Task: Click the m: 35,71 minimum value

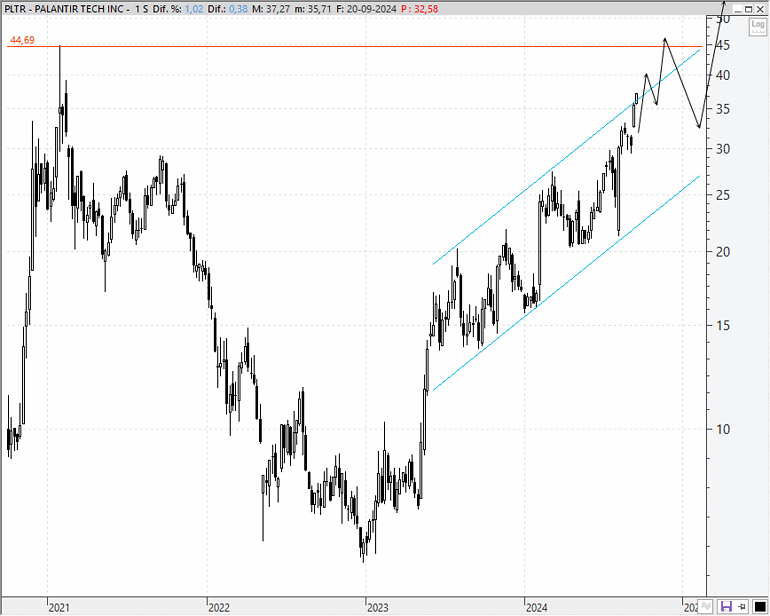Action: tap(311, 9)
